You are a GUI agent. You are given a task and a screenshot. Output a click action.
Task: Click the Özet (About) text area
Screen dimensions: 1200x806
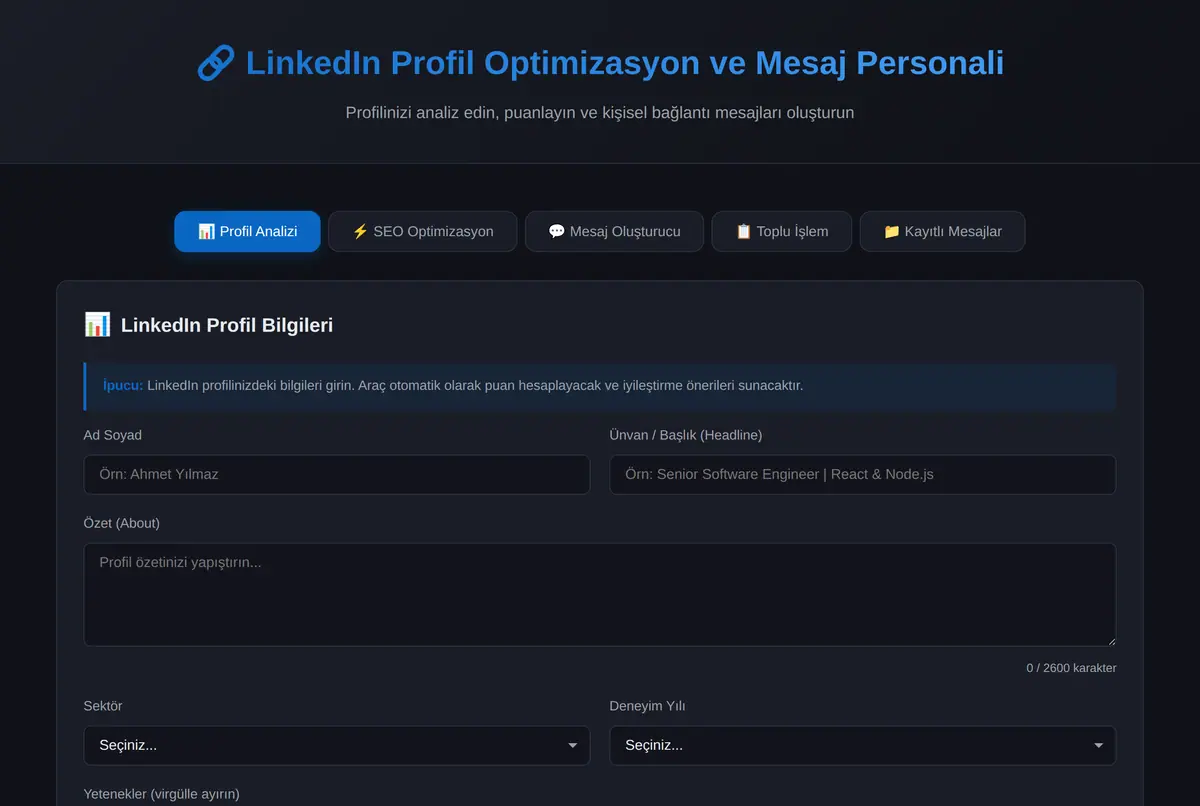pos(600,594)
